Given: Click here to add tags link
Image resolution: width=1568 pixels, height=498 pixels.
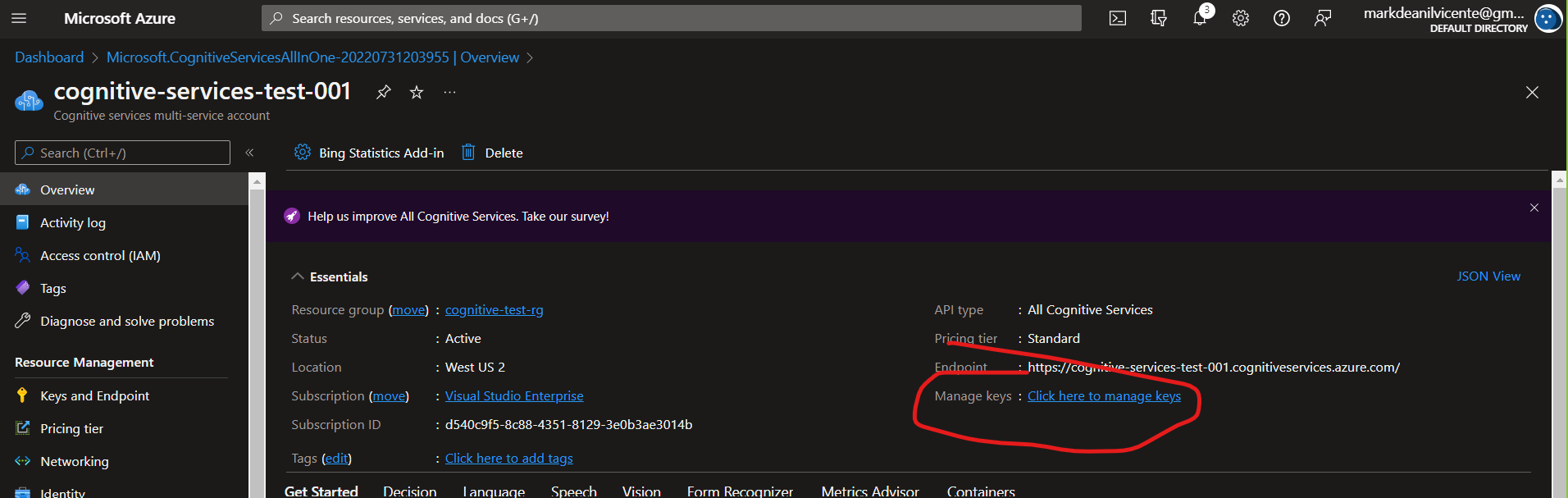Looking at the screenshot, I should point(508,459).
